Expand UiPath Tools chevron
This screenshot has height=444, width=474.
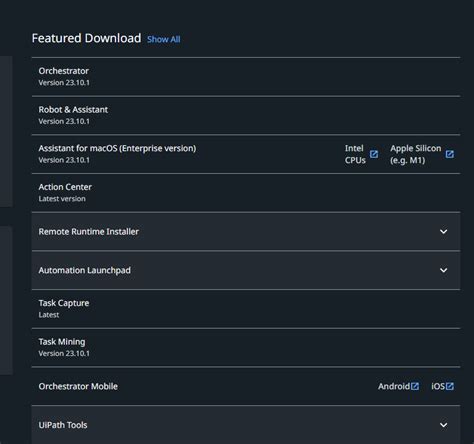pyautogui.click(x=443, y=425)
